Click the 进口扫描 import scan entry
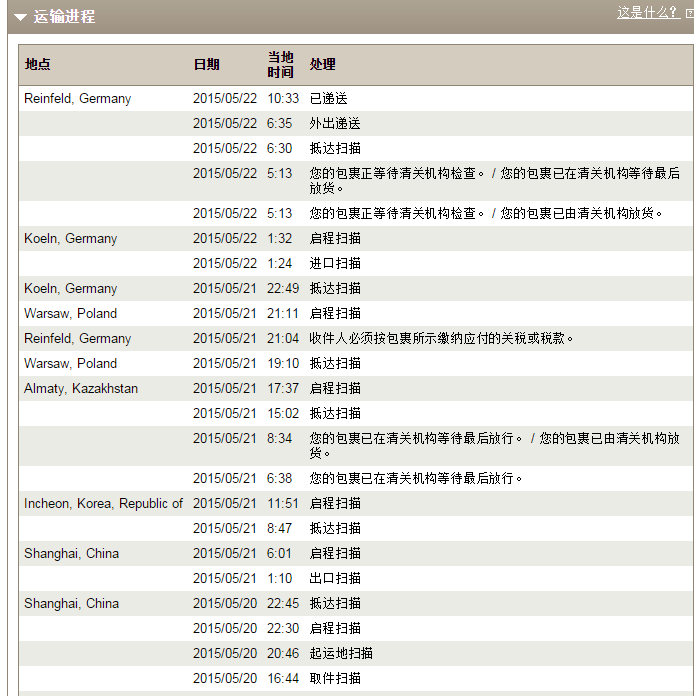This screenshot has width=694, height=696. pos(334,264)
